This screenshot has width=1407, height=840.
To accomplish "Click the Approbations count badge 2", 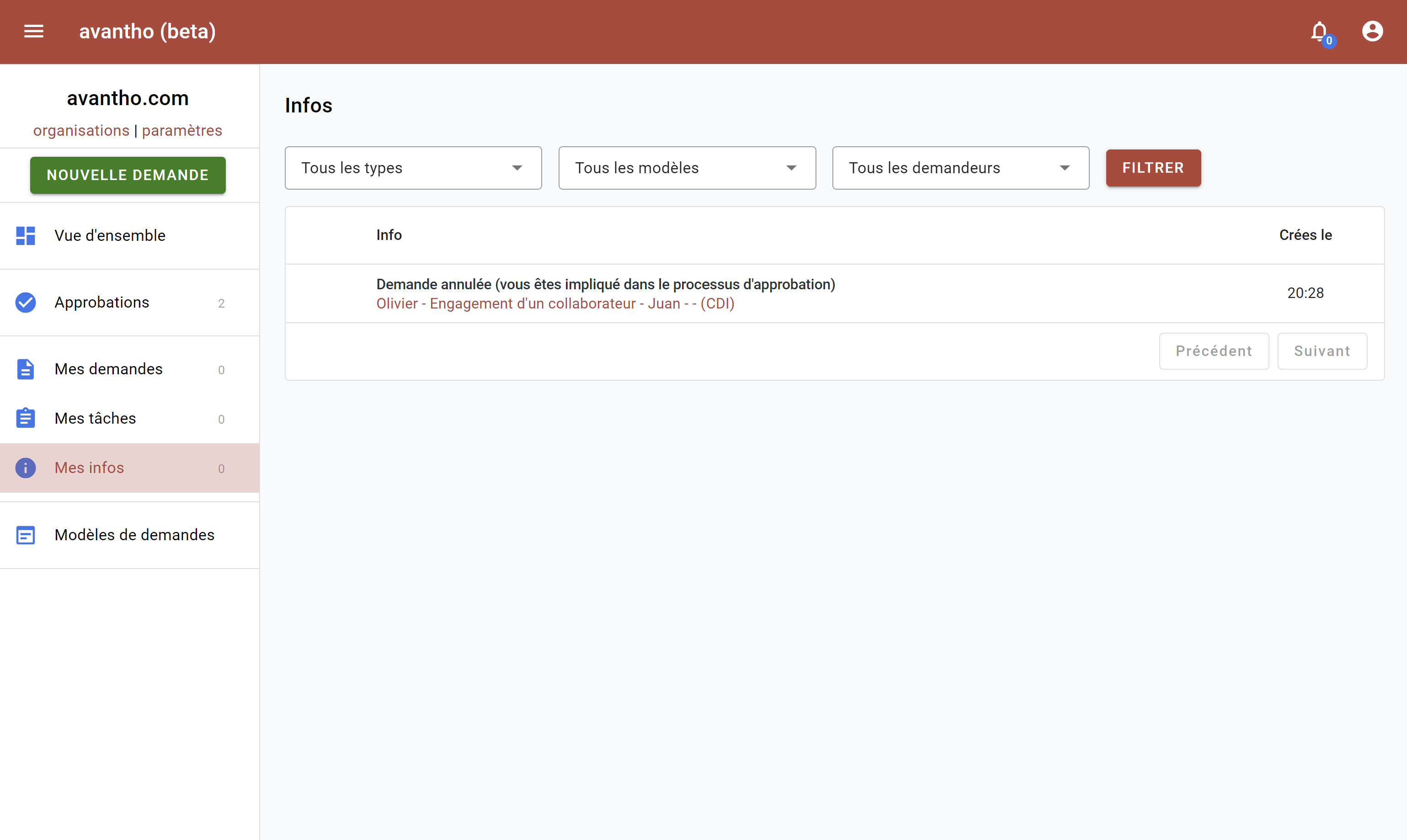I will tap(221, 303).
